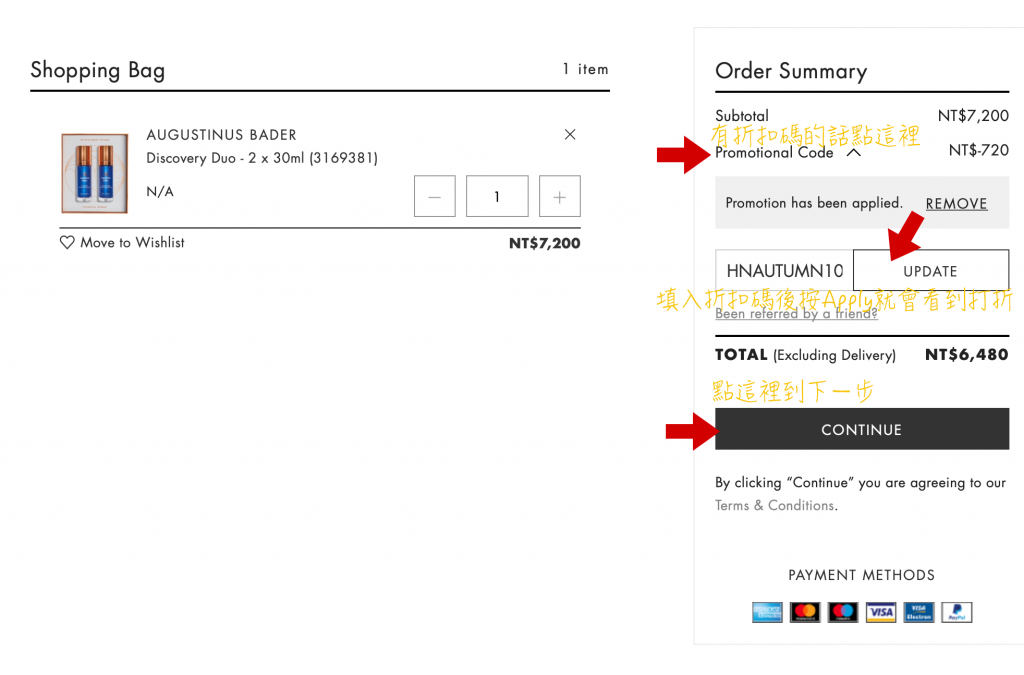
Task: Decrease quantity with the minus button
Action: click(434, 197)
